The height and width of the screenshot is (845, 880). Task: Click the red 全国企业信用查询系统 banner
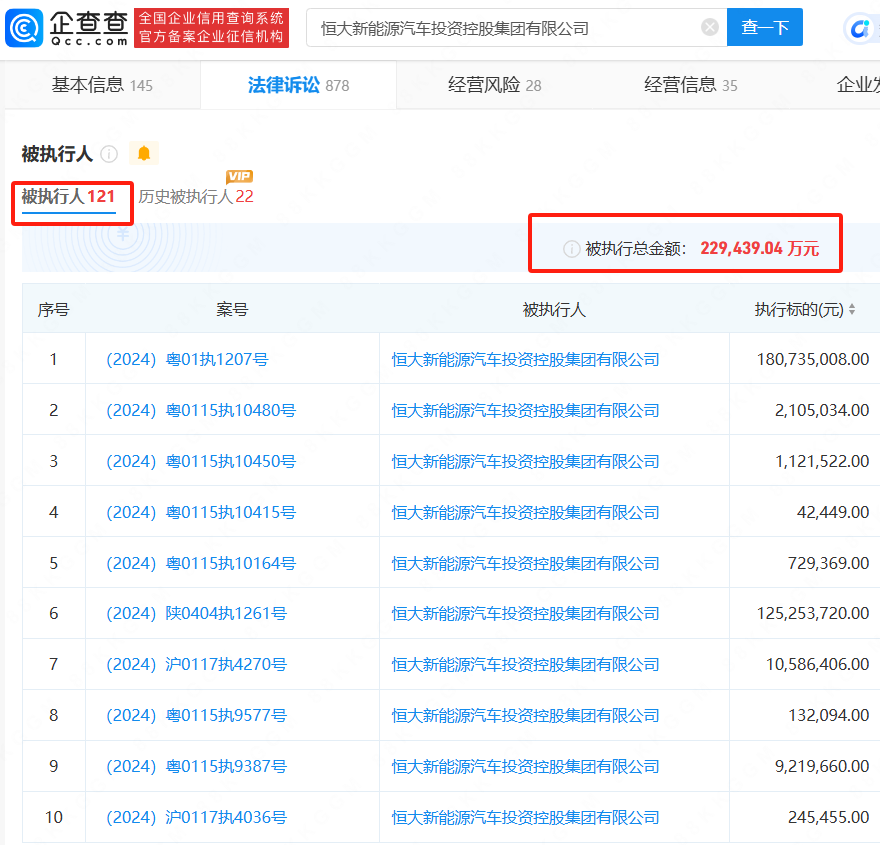(x=212, y=27)
